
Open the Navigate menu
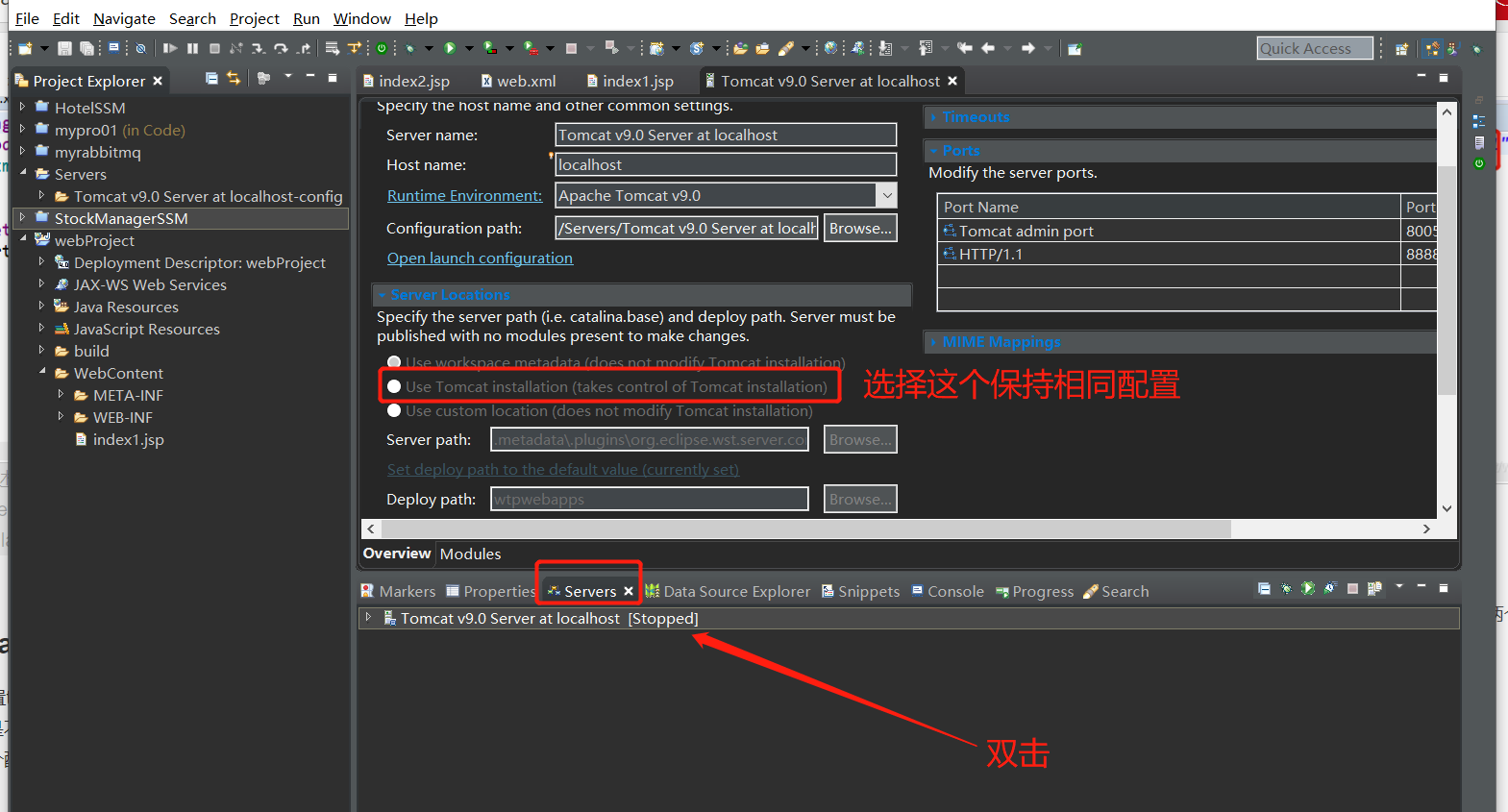124,18
